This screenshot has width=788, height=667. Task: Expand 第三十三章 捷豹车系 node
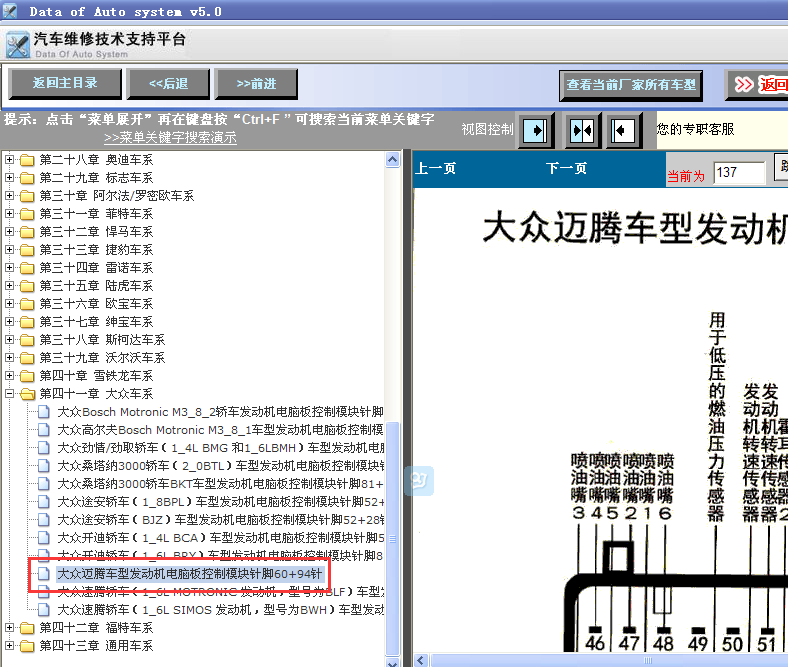(9, 249)
